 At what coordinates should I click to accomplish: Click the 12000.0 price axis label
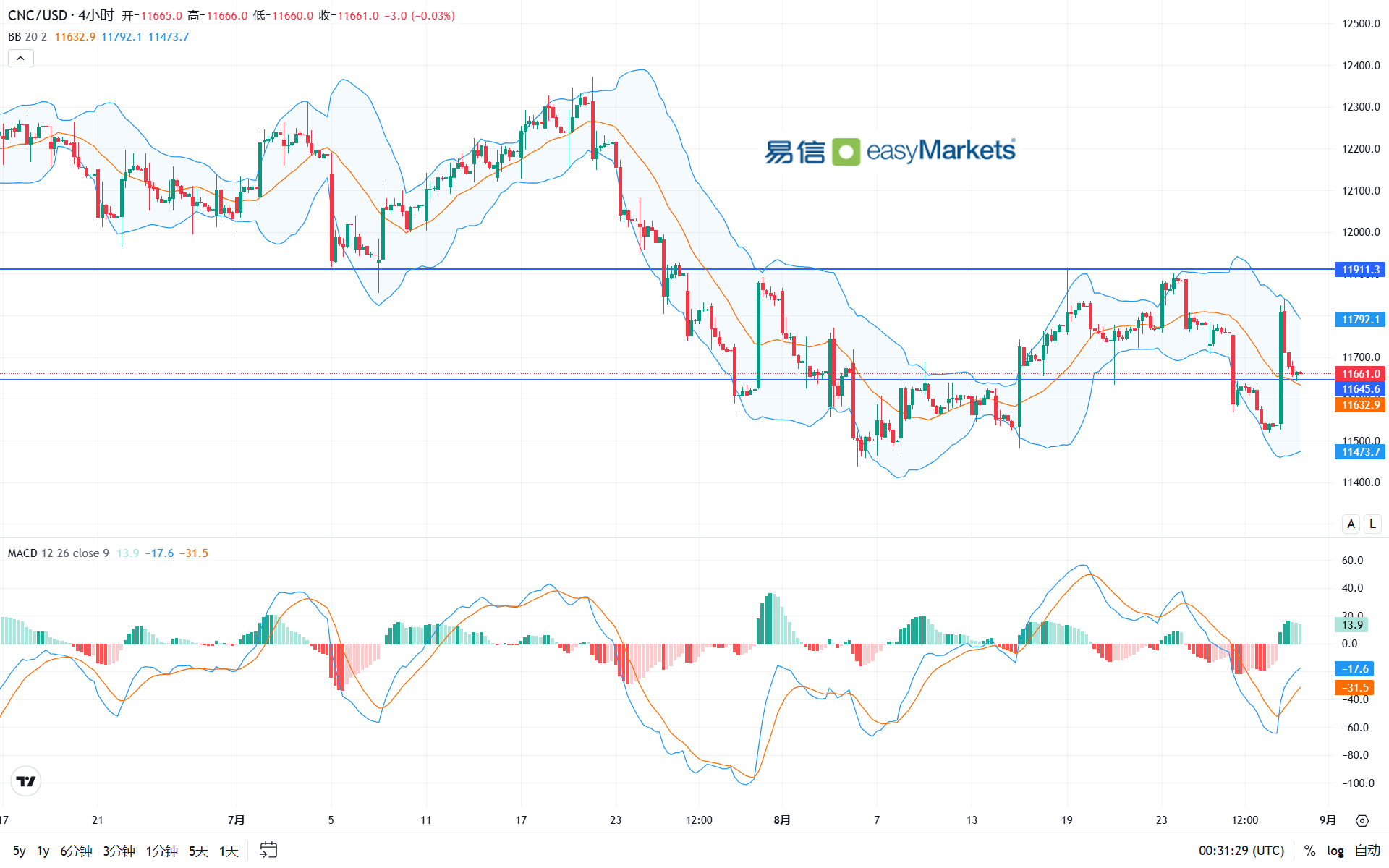[1361, 232]
